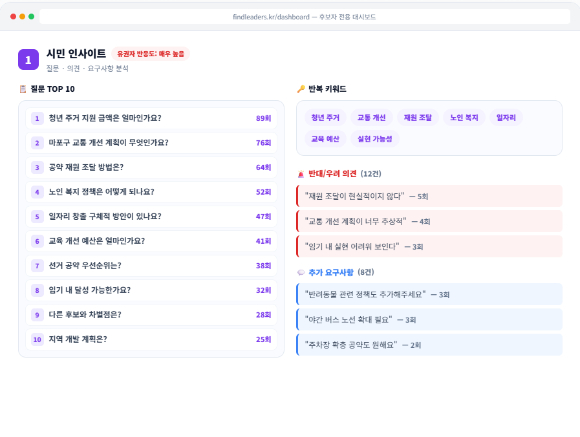Select the 노인 복지 keyword chip
Screen dimensions: 580x437
(x=464, y=118)
